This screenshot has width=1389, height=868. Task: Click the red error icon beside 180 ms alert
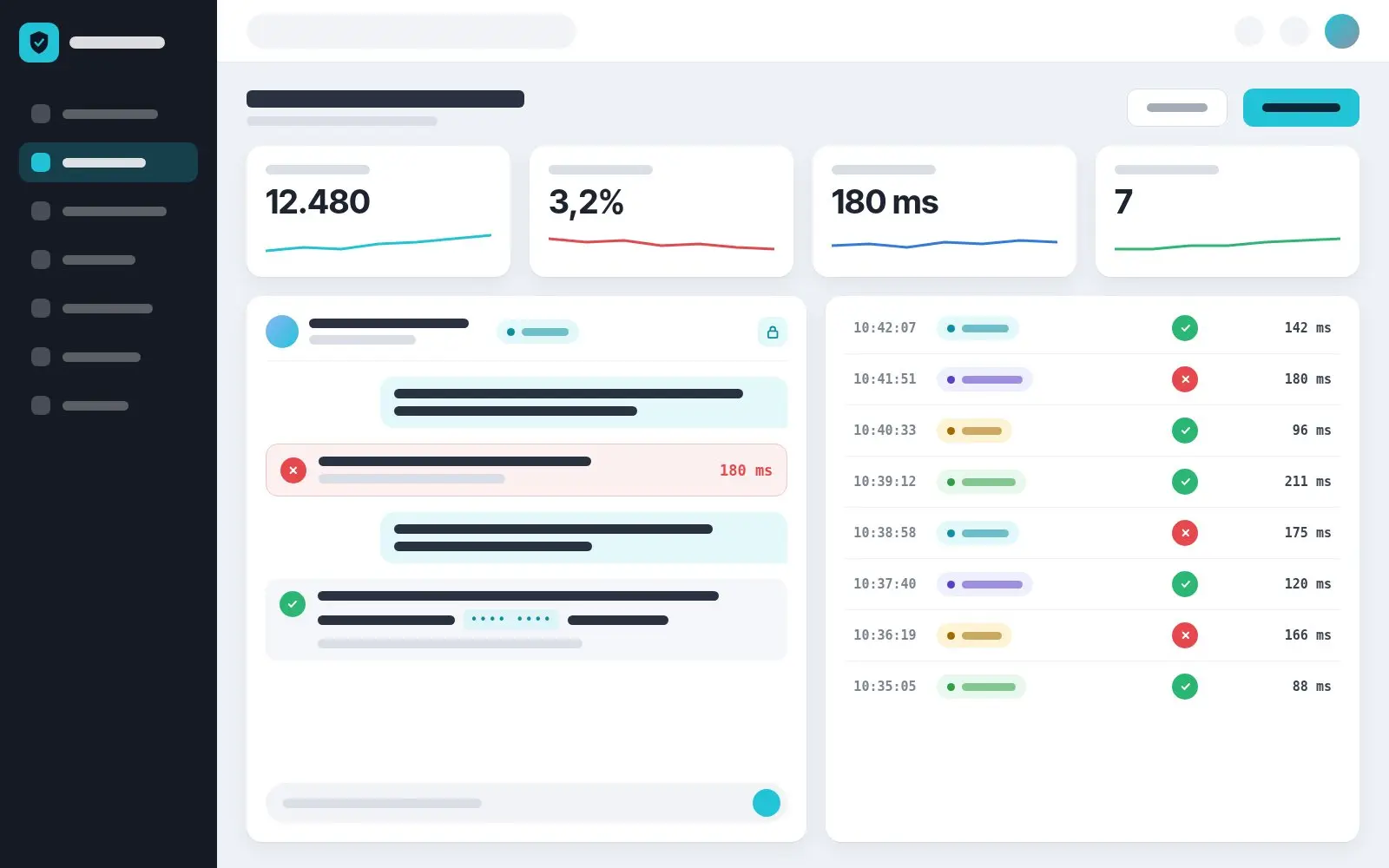293,470
